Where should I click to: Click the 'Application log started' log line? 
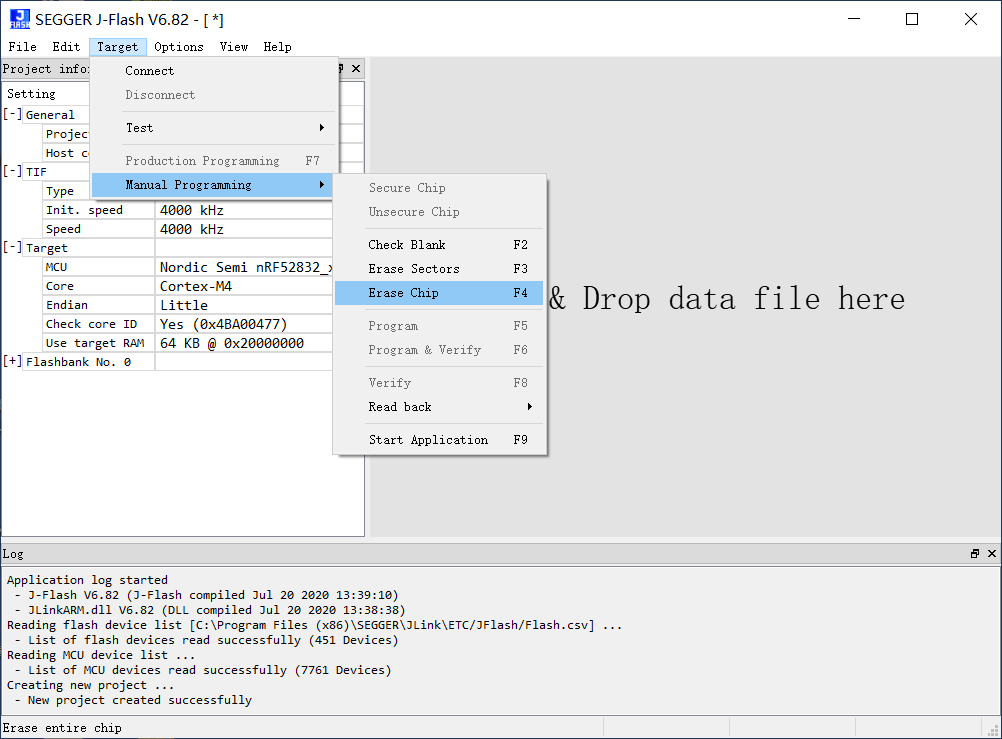(x=87, y=580)
